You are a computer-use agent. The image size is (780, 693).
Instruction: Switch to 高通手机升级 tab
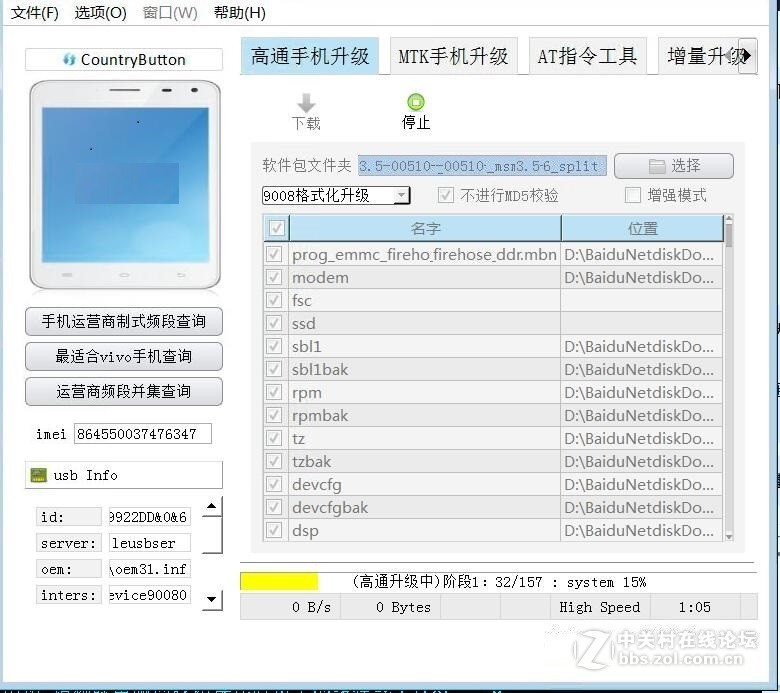tap(309, 56)
